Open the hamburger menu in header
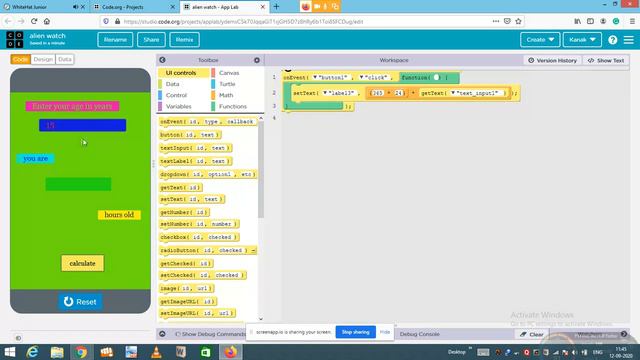The width and height of the screenshot is (640, 360). click(x=629, y=40)
